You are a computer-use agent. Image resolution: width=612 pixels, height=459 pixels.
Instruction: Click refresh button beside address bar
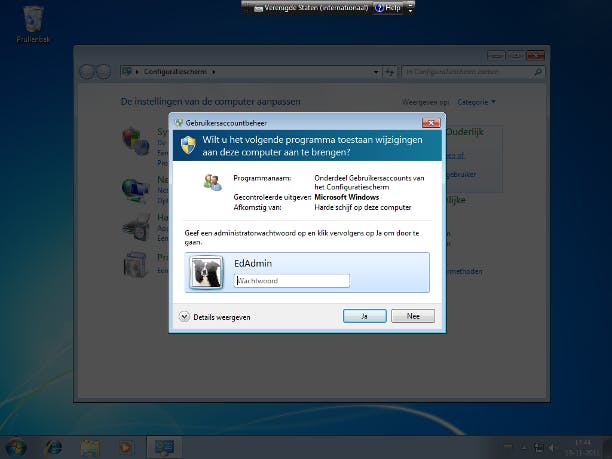(390, 72)
